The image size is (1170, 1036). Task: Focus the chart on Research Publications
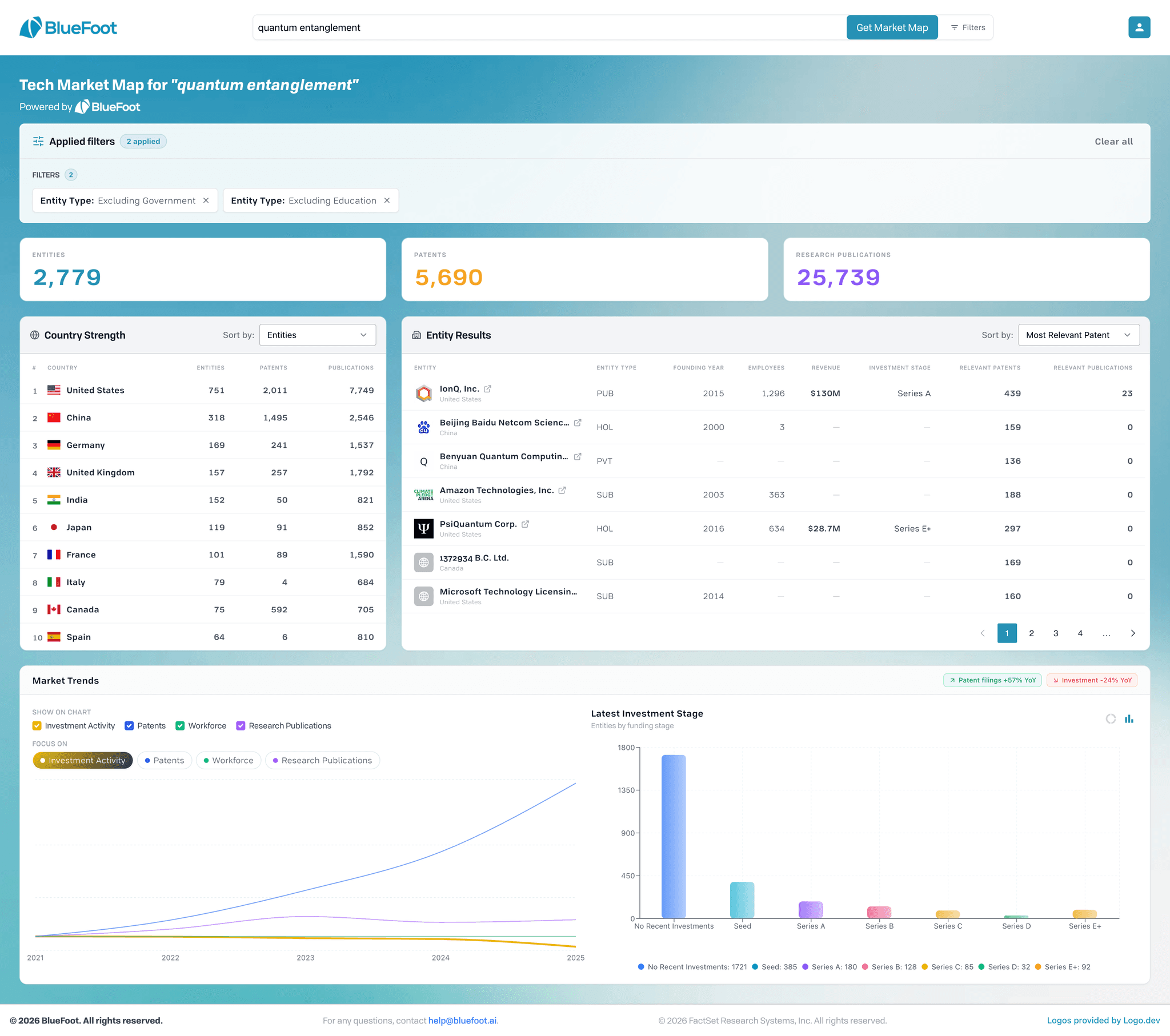[322, 760]
